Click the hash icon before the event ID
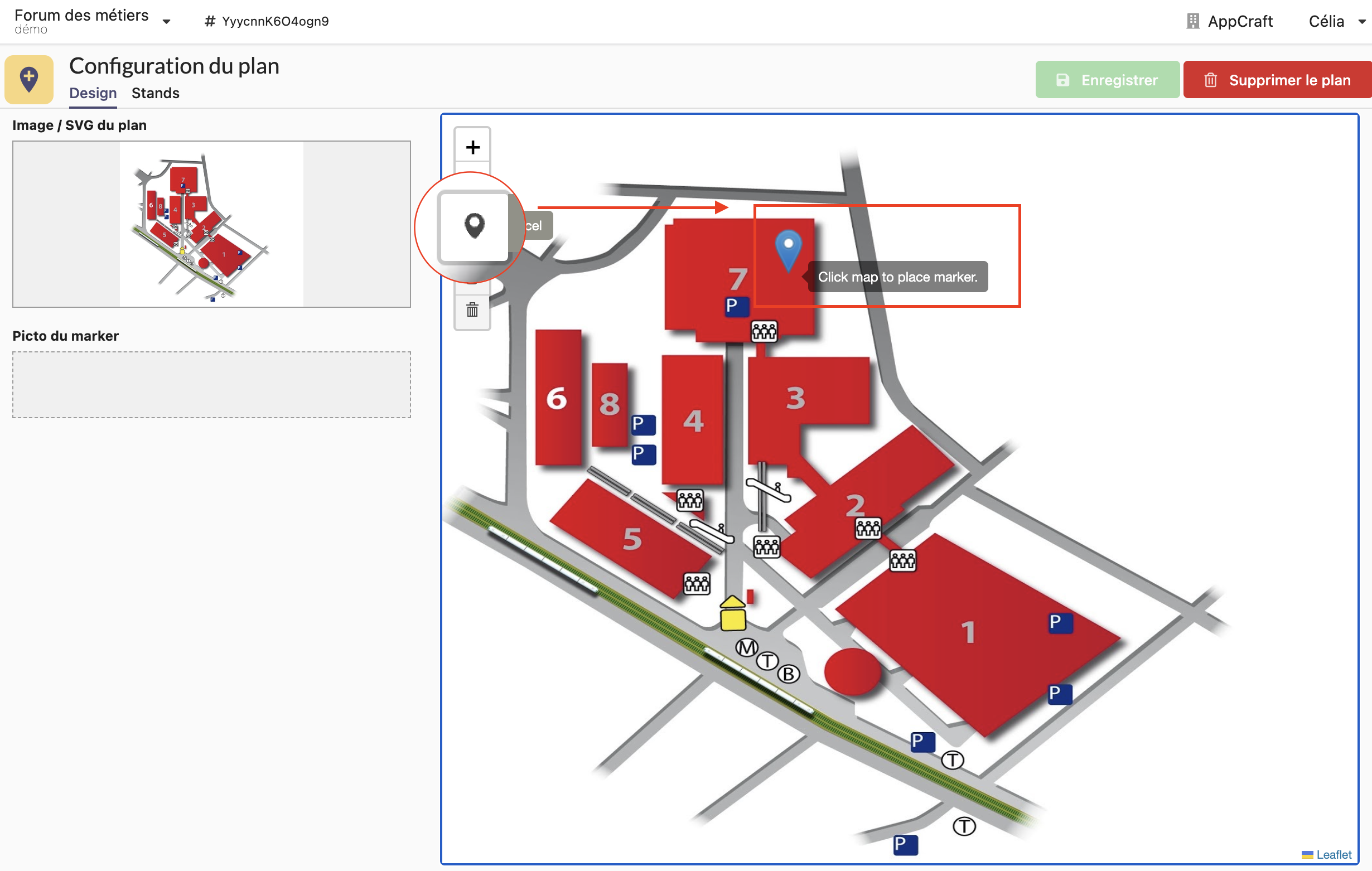 point(210,21)
